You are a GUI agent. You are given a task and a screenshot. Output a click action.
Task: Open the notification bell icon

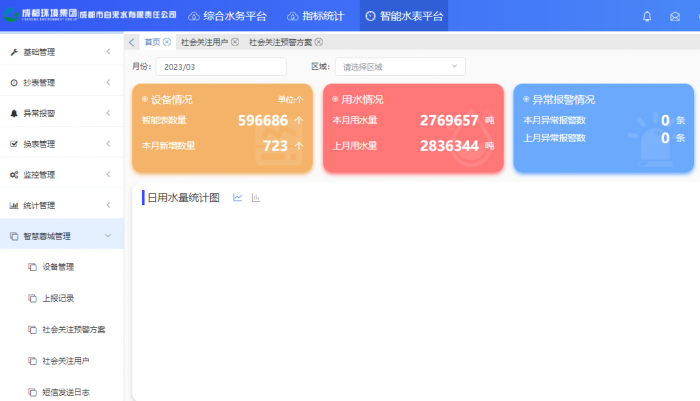[x=647, y=17]
